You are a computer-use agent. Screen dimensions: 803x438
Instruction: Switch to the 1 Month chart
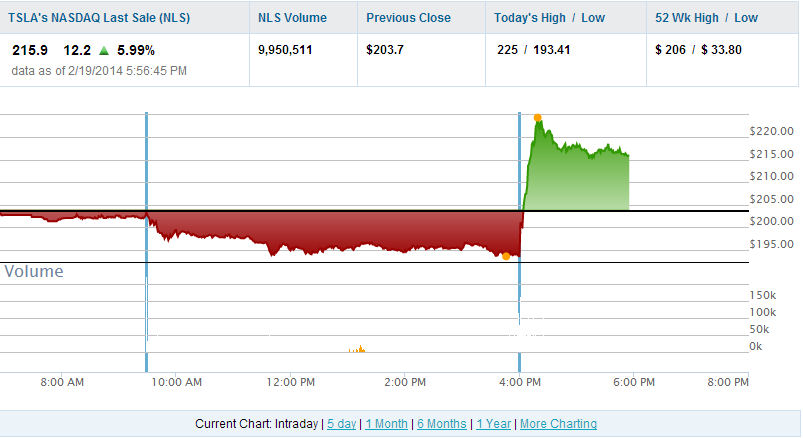point(387,424)
